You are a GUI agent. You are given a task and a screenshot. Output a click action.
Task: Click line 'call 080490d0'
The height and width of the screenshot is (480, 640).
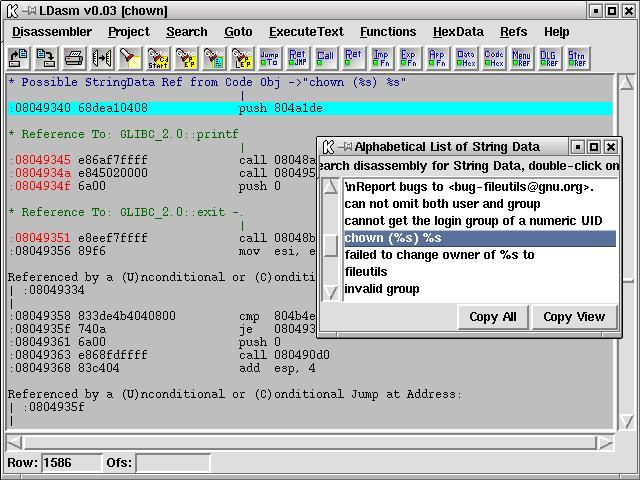click(x=284, y=355)
